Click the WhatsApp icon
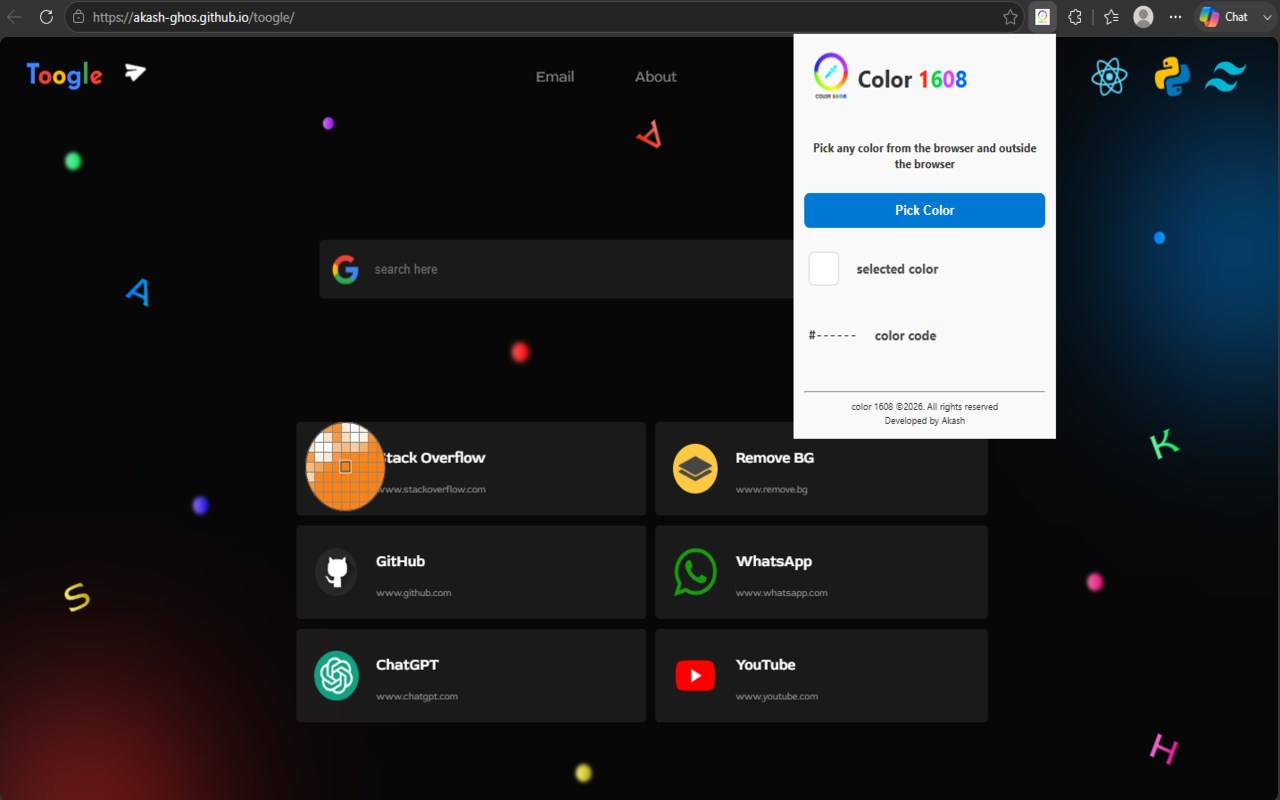Image resolution: width=1280 pixels, height=800 pixels. pos(695,572)
